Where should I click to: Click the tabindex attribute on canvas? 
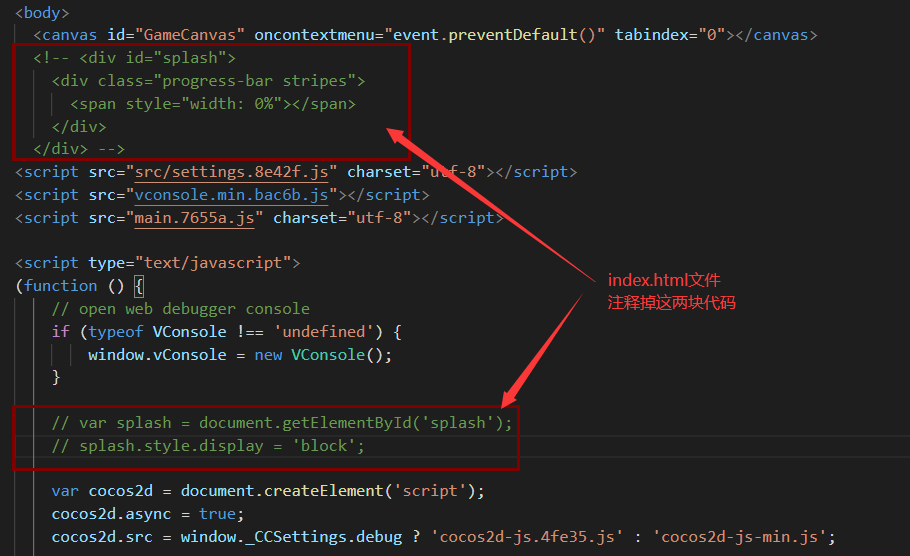tap(652, 35)
